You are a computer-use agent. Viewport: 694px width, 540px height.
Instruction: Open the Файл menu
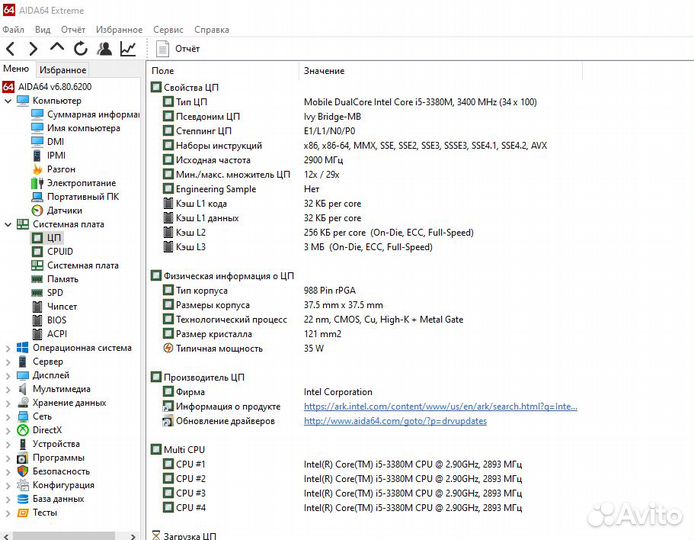13,30
